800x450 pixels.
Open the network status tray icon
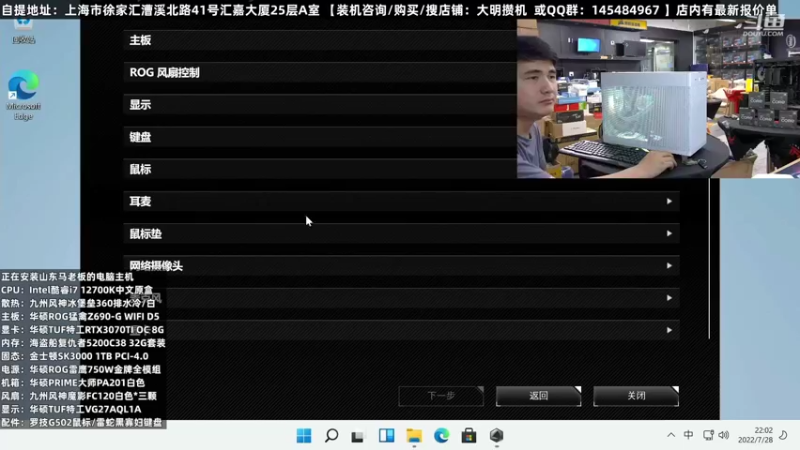click(708, 435)
